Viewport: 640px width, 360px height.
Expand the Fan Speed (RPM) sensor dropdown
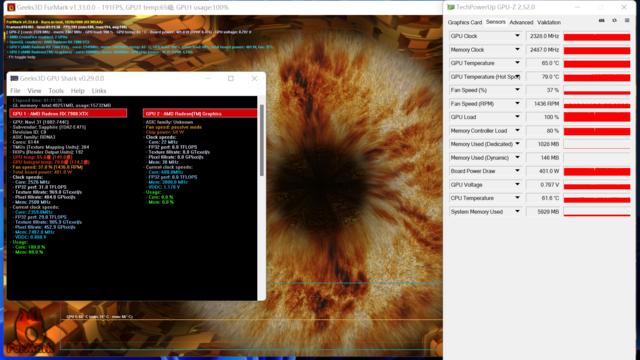click(517, 103)
